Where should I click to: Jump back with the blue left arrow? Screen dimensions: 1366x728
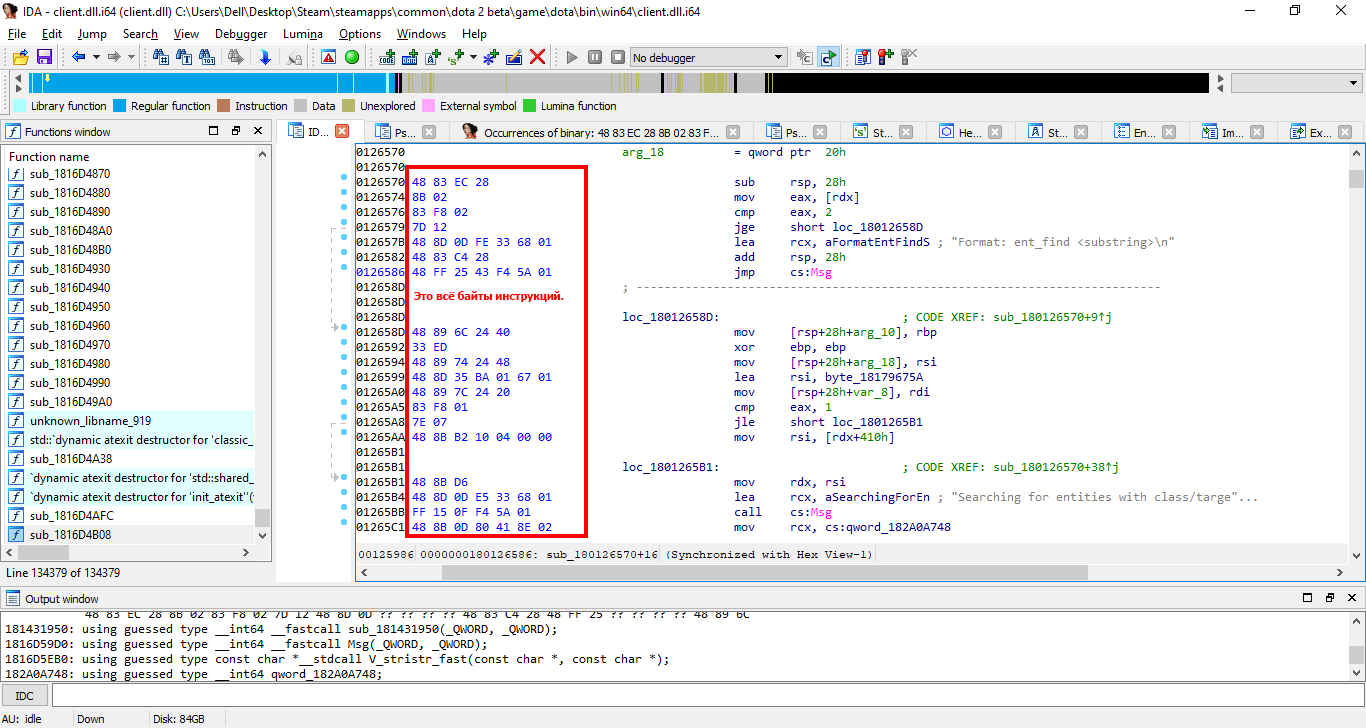(x=78, y=57)
